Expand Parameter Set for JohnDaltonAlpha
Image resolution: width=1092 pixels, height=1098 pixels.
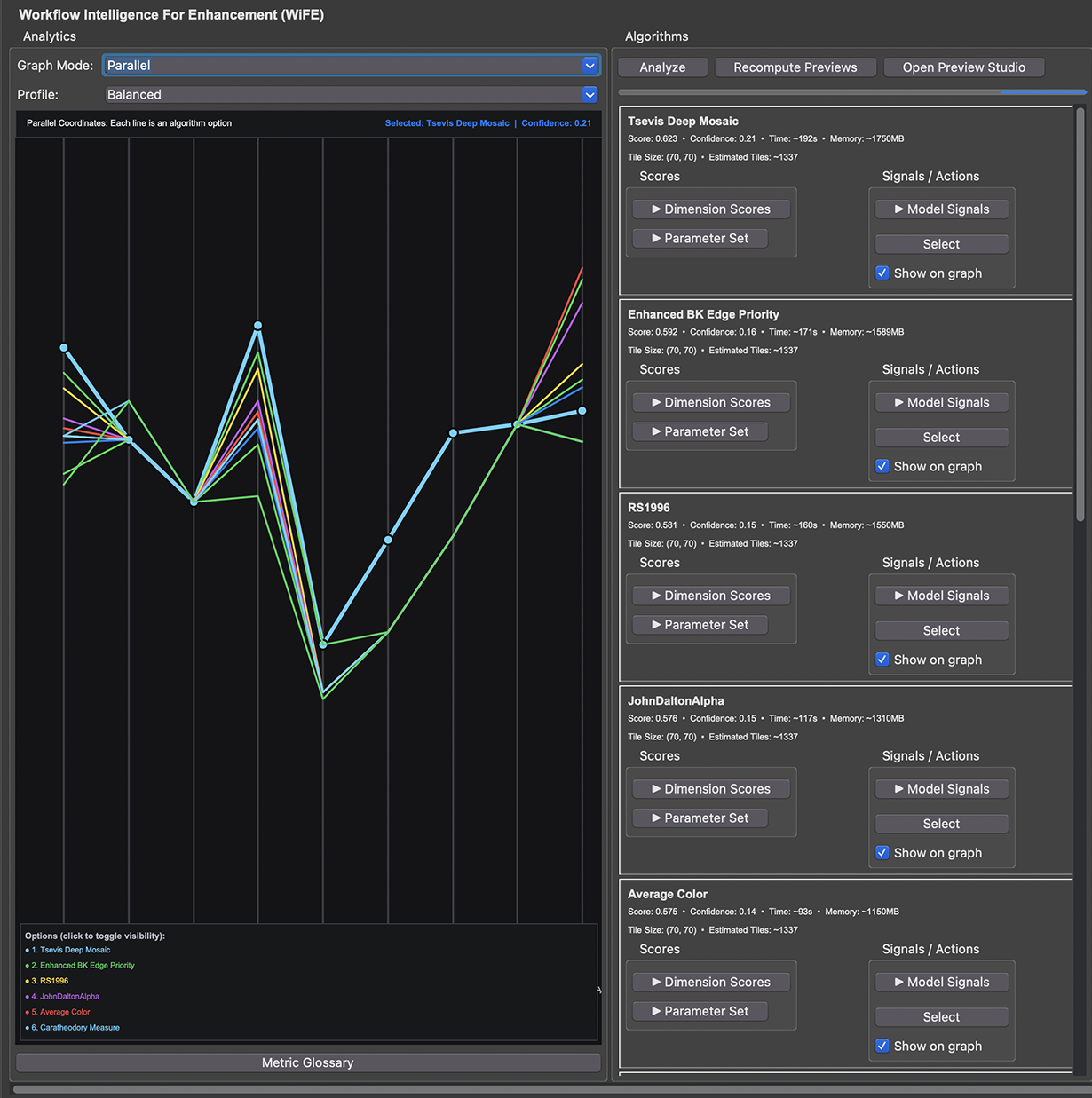(700, 818)
